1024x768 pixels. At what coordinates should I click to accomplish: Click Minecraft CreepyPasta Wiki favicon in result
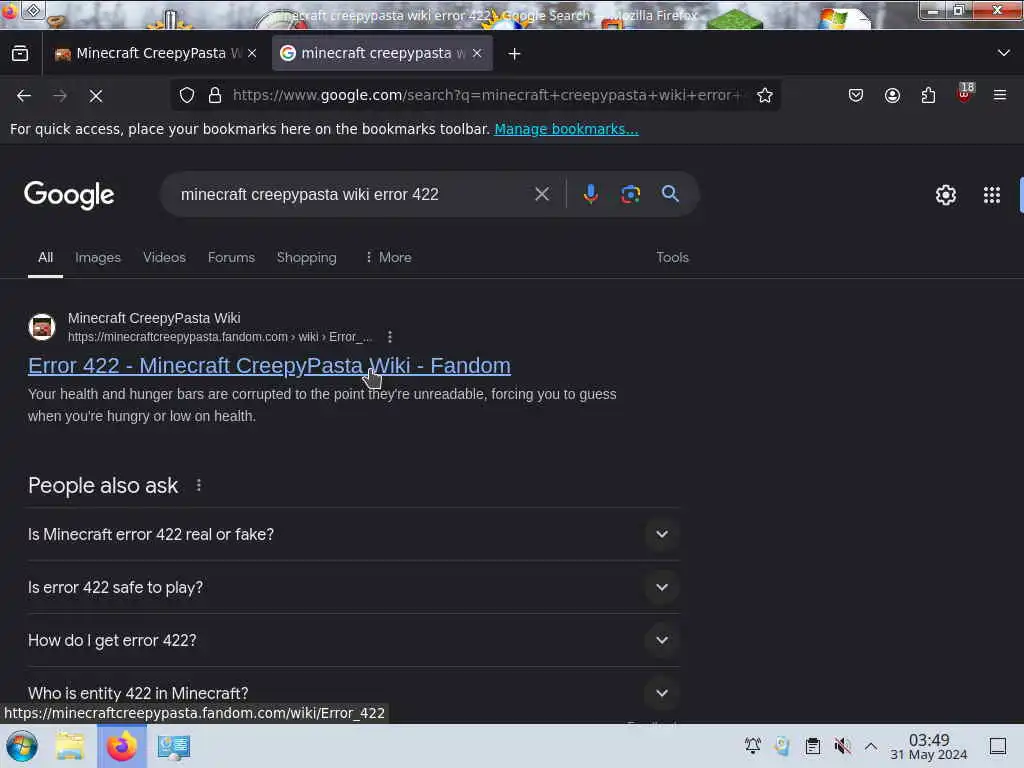click(42, 327)
